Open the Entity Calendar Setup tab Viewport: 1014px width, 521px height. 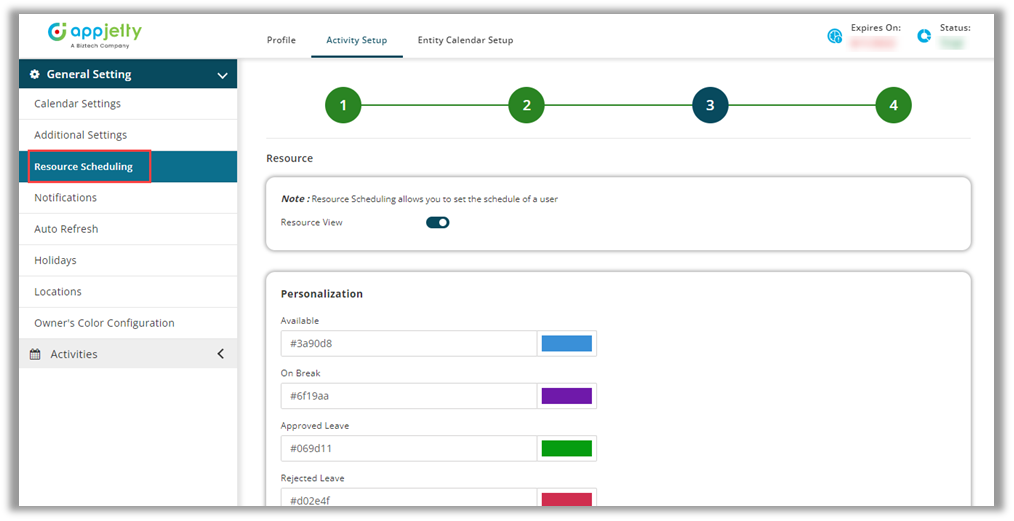tap(465, 41)
